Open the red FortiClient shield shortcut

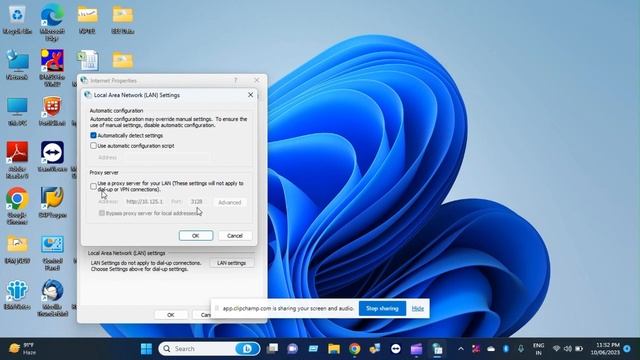[52, 111]
